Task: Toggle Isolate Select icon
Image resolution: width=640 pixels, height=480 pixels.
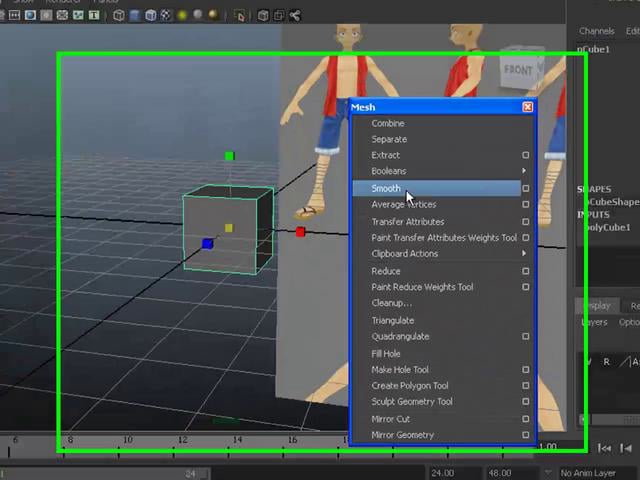Action: click(240, 16)
